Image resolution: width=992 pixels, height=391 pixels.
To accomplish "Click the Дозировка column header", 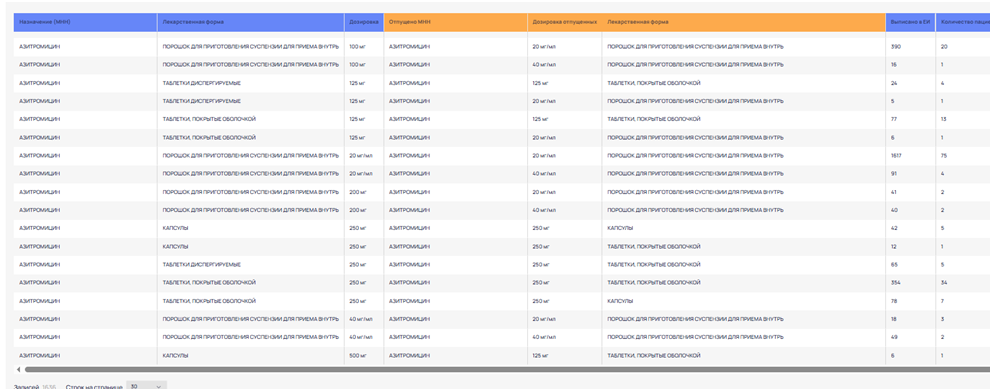I will tap(364, 22).
